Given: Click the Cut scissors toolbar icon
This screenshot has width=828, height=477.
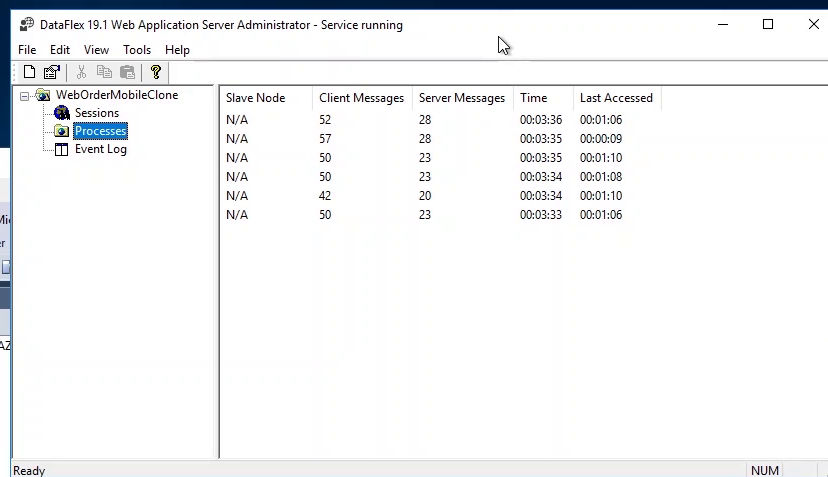Looking at the screenshot, I should (82, 72).
